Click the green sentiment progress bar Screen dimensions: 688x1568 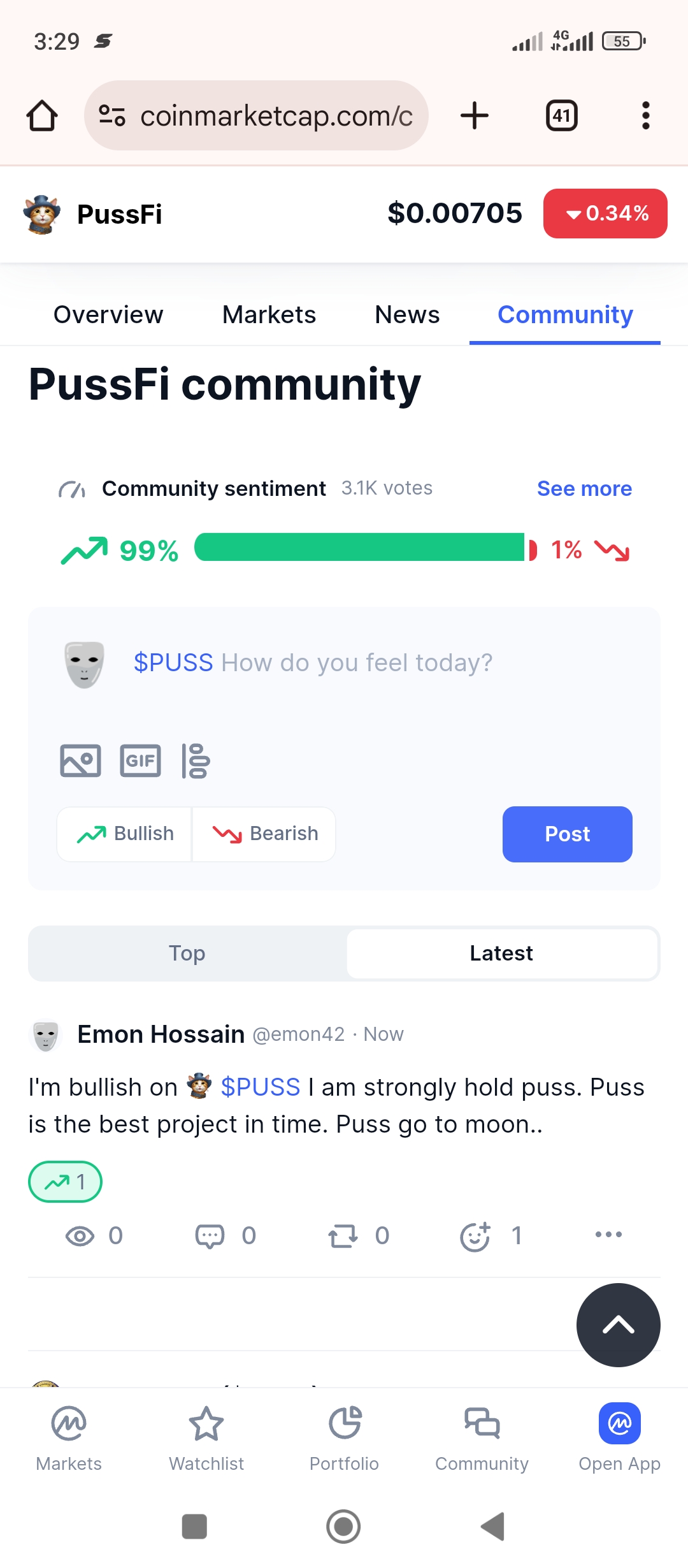click(x=360, y=548)
